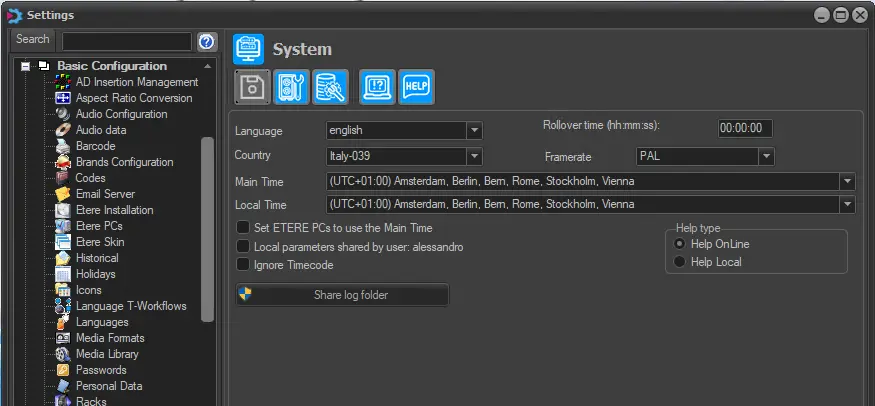
Task: Click the Share log folder button
Action: (342, 295)
